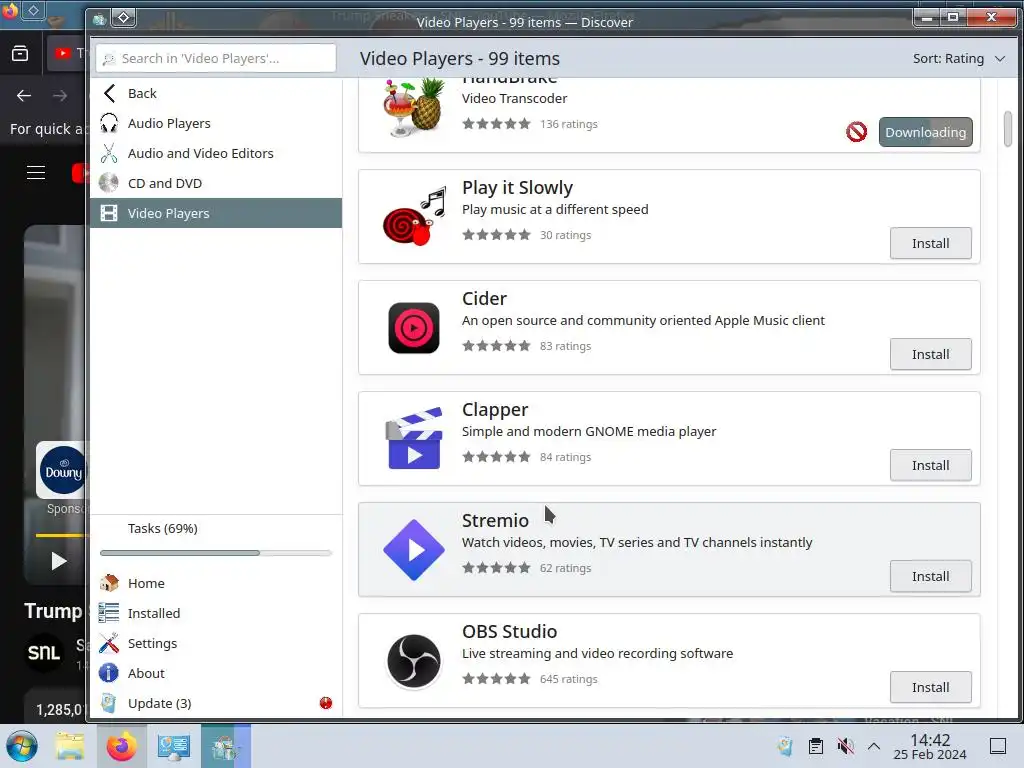1024x768 pixels.
Task: Select Audio and Video Editors scissors icon
Action: [x=109, y=153]
